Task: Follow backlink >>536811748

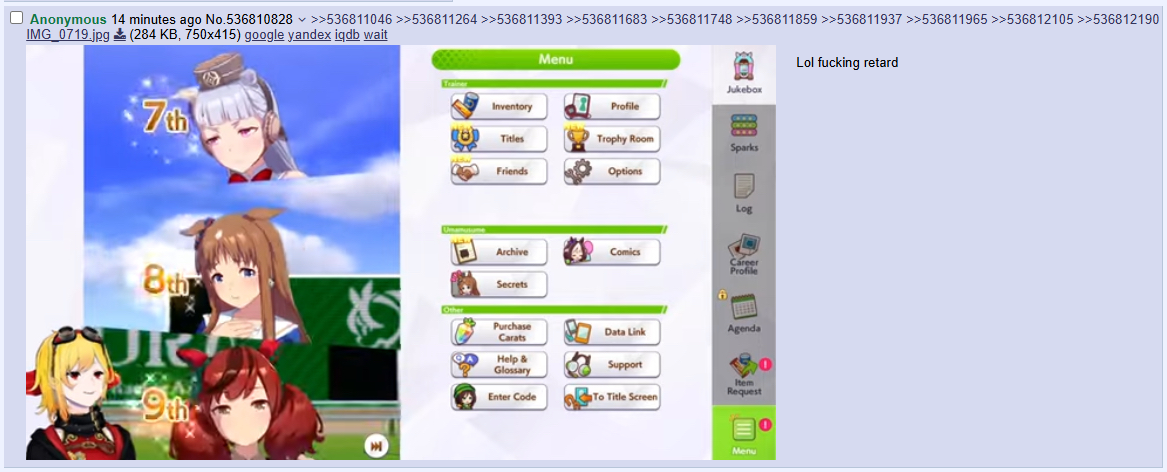Action: pos(691,19)
